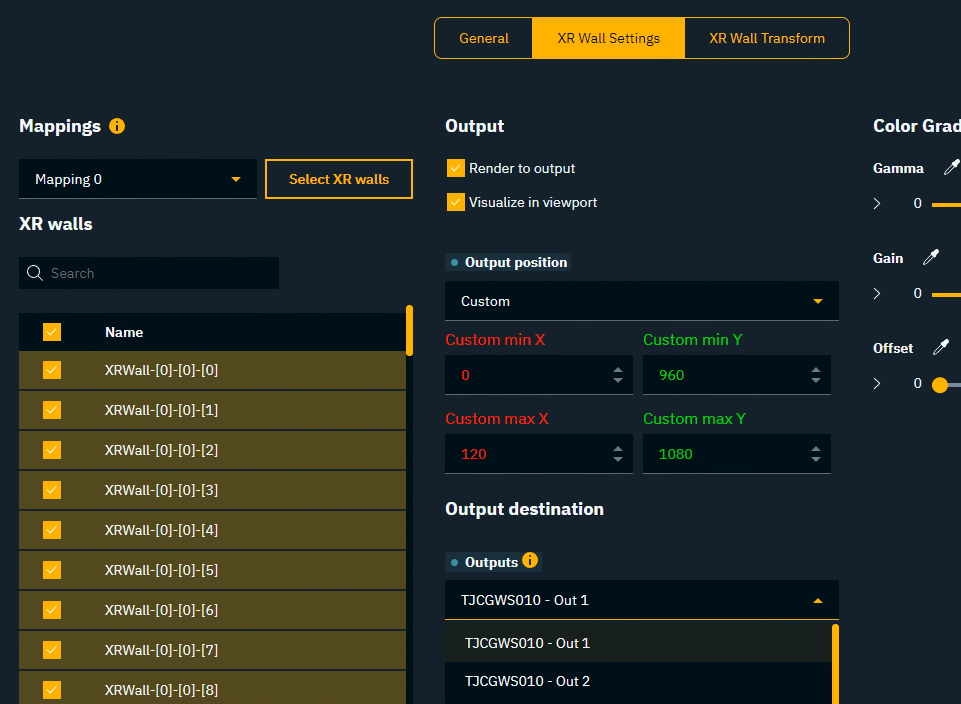Screen dimensions: 961x704
Task: Pick the Gamma eyedropper tool
Action: coord(951,167)
